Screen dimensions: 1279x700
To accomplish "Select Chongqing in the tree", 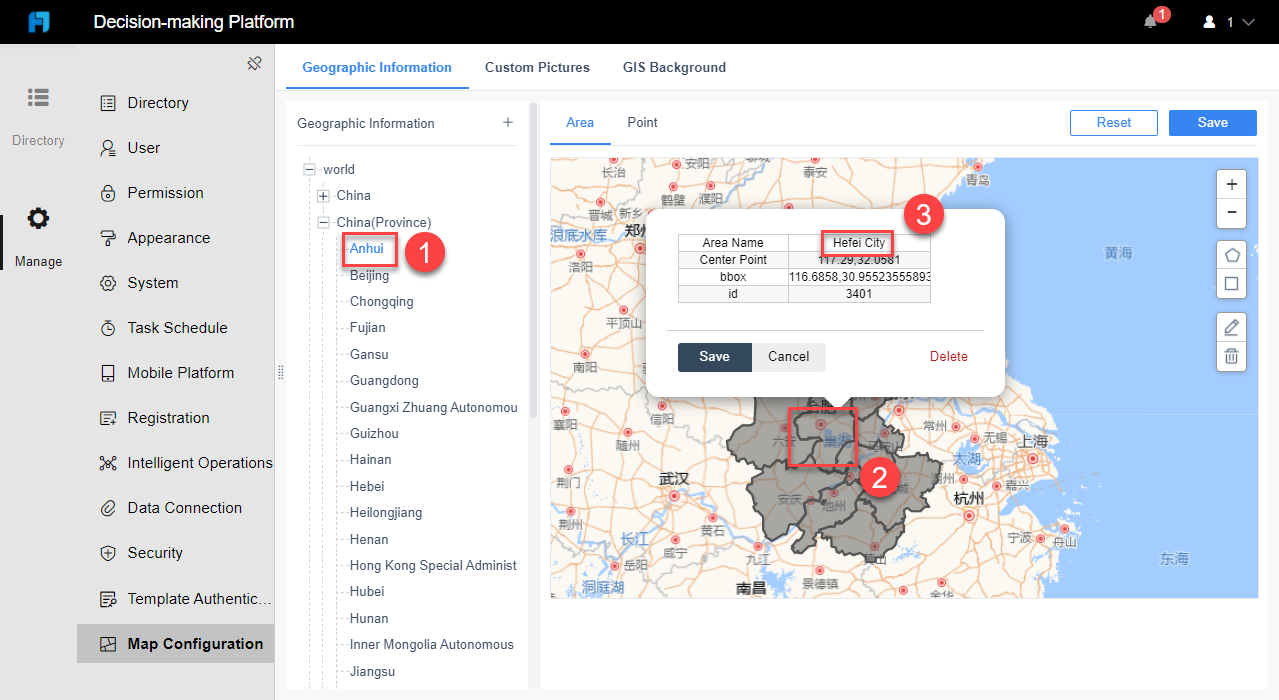I will pyautogui.click(x=382, y=301).
